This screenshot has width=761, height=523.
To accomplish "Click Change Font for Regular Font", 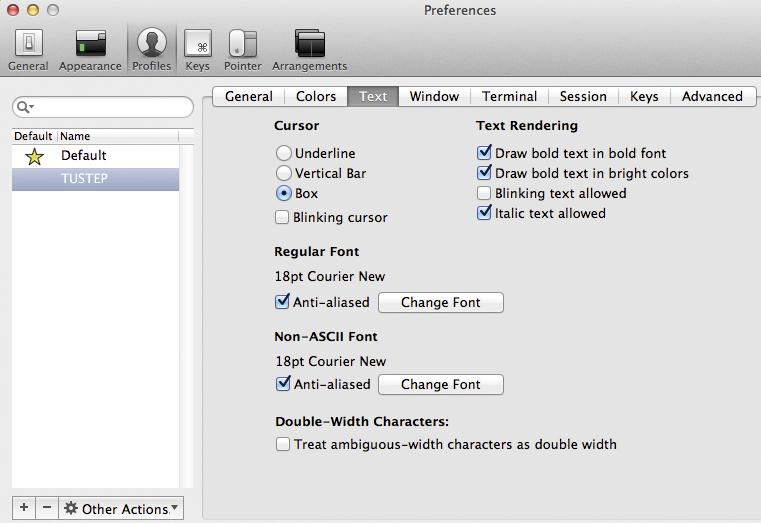I will 440,302.
